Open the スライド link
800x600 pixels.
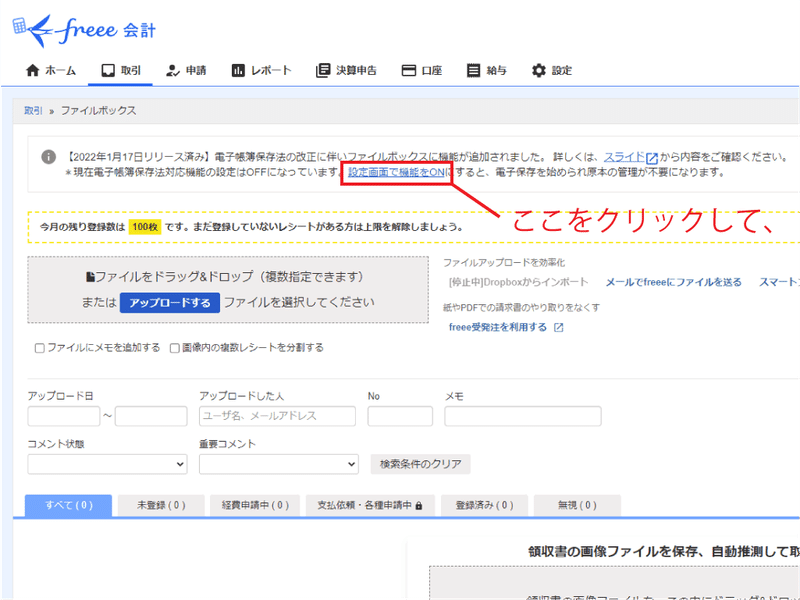[624, 157]
